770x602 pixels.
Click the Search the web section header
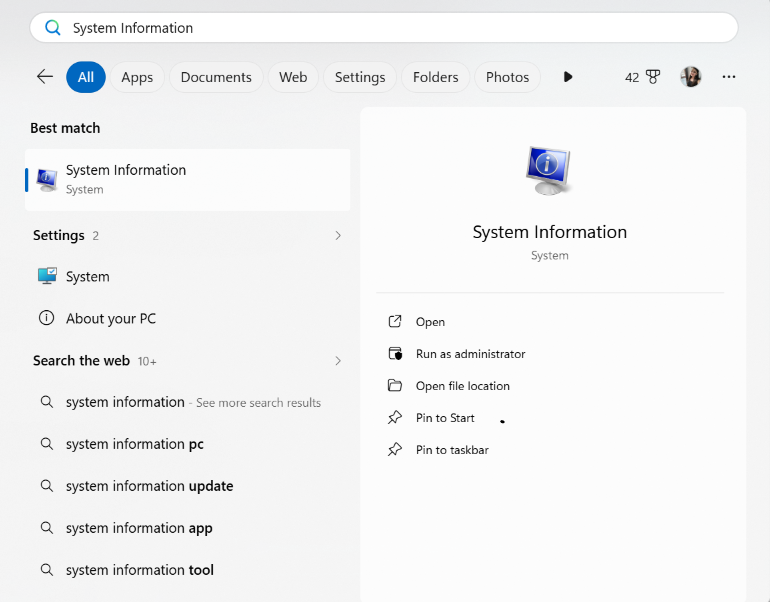click(95, 361)
